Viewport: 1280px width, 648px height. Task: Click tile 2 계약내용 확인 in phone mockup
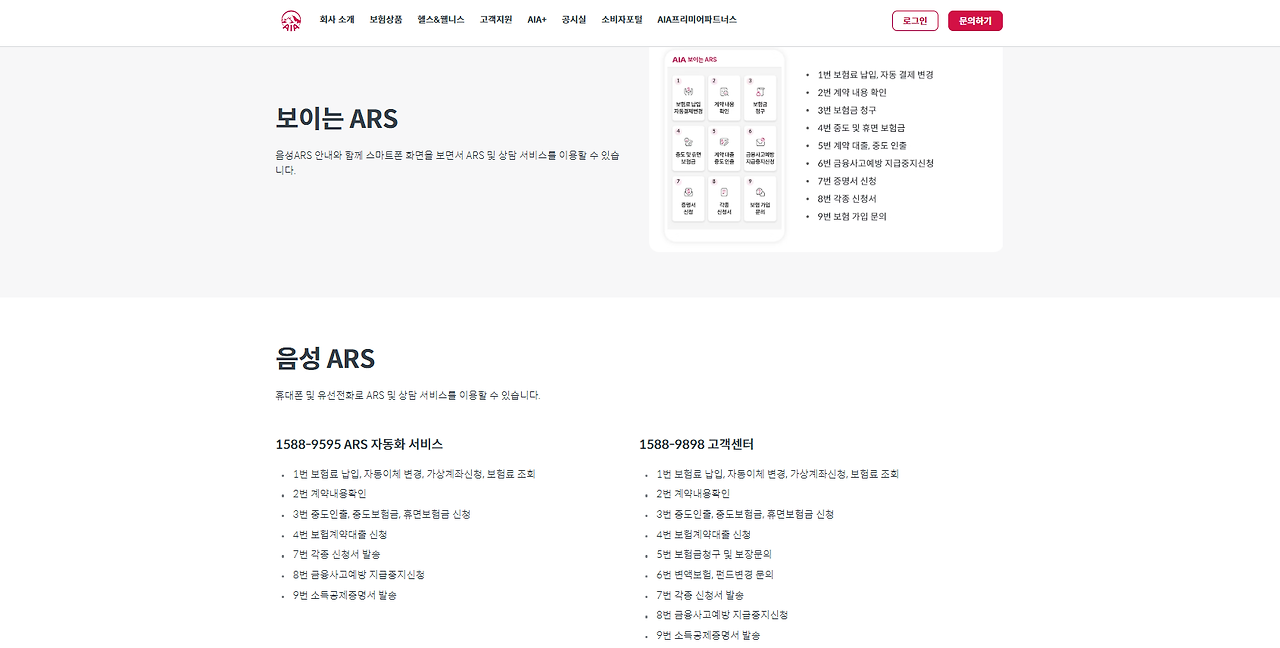pos(724,99)
